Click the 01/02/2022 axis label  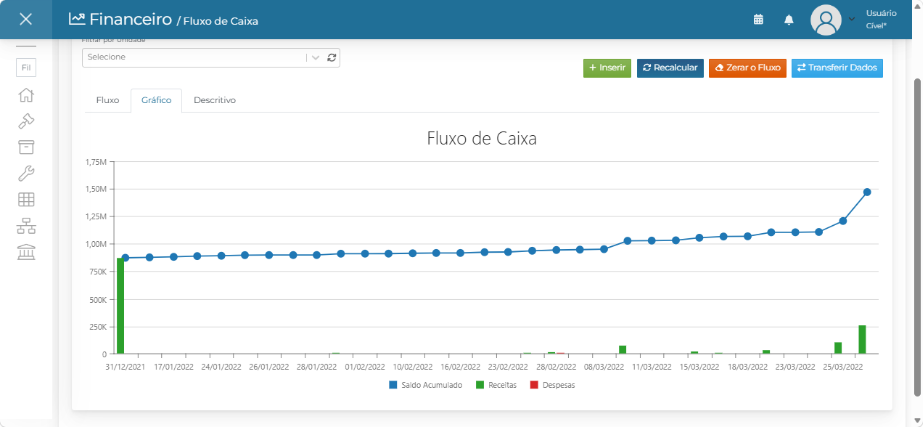tap(364, 366)
